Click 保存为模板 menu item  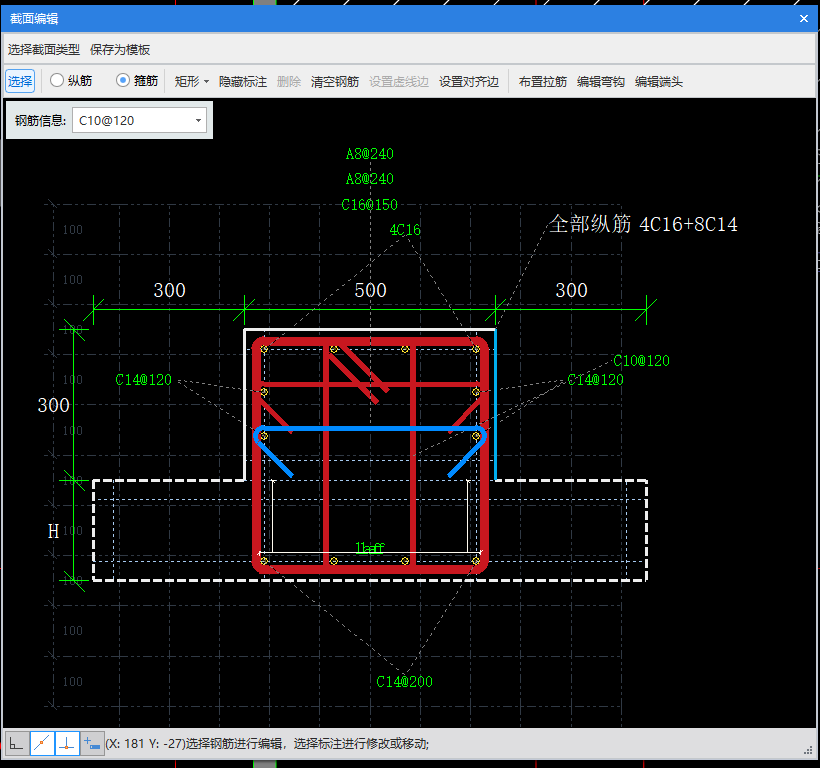coord(120,50)
